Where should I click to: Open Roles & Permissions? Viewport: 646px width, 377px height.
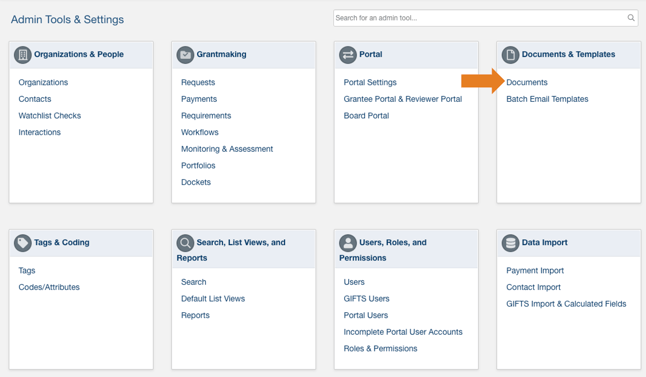coord(380,349)
